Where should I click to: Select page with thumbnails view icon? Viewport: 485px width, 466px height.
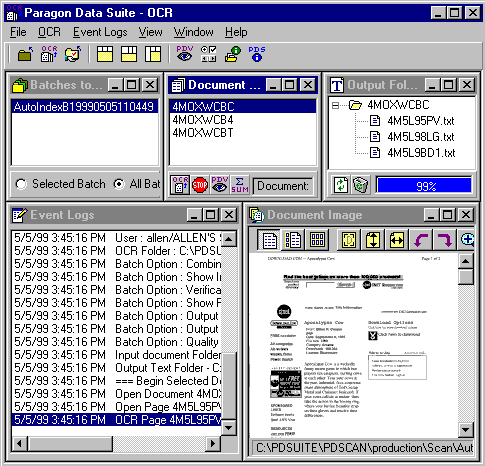293,239
